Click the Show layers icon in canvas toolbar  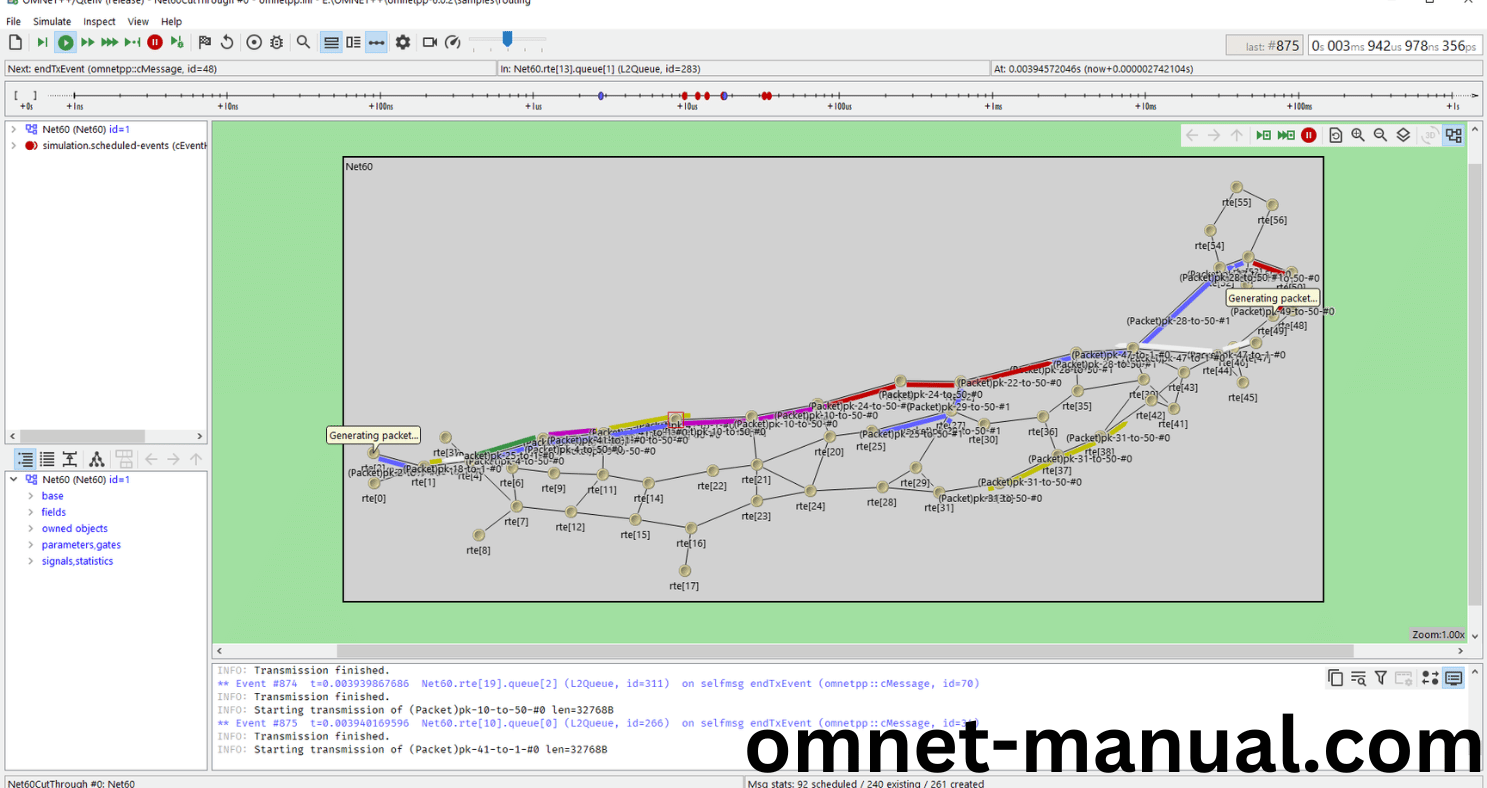(1403, 135)
